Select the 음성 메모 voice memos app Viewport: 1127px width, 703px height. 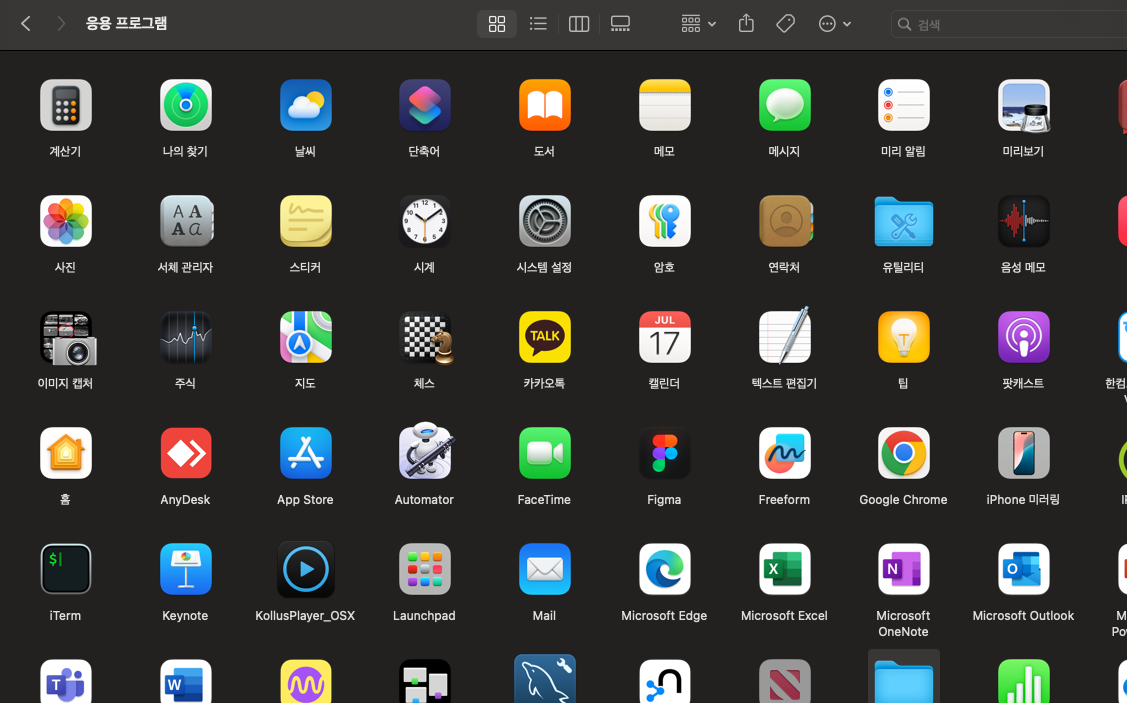pos(1024,221)
